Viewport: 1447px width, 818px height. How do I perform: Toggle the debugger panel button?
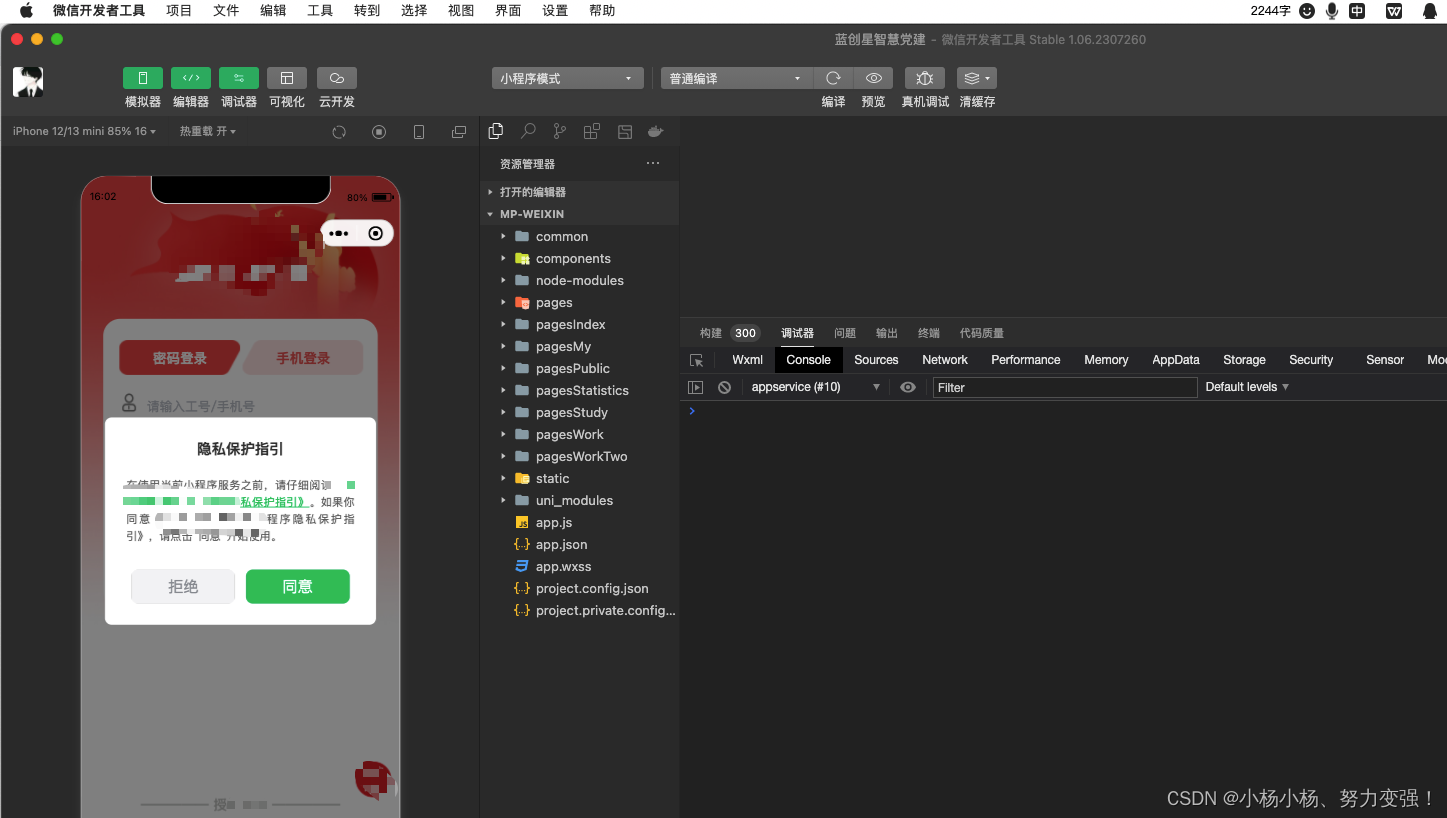pos(238,78)
